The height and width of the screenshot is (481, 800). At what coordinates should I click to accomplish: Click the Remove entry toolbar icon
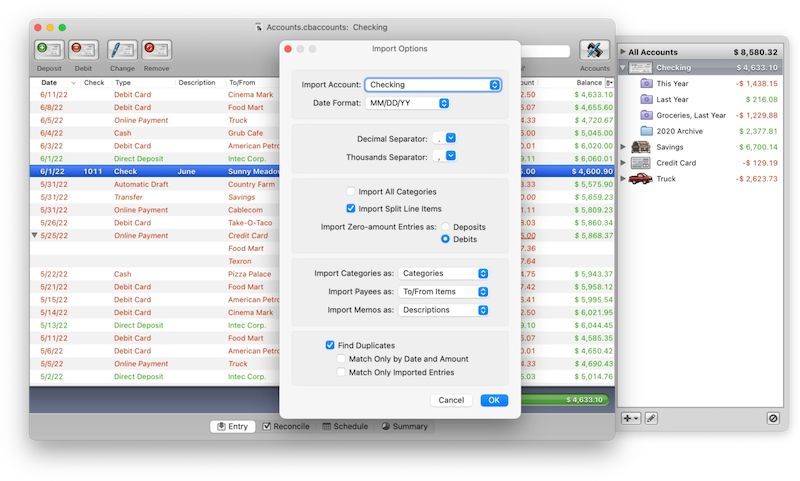coord(157,49)
